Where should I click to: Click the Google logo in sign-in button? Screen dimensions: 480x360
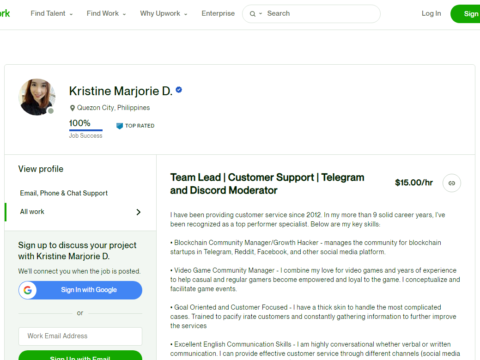click(28, 290)
